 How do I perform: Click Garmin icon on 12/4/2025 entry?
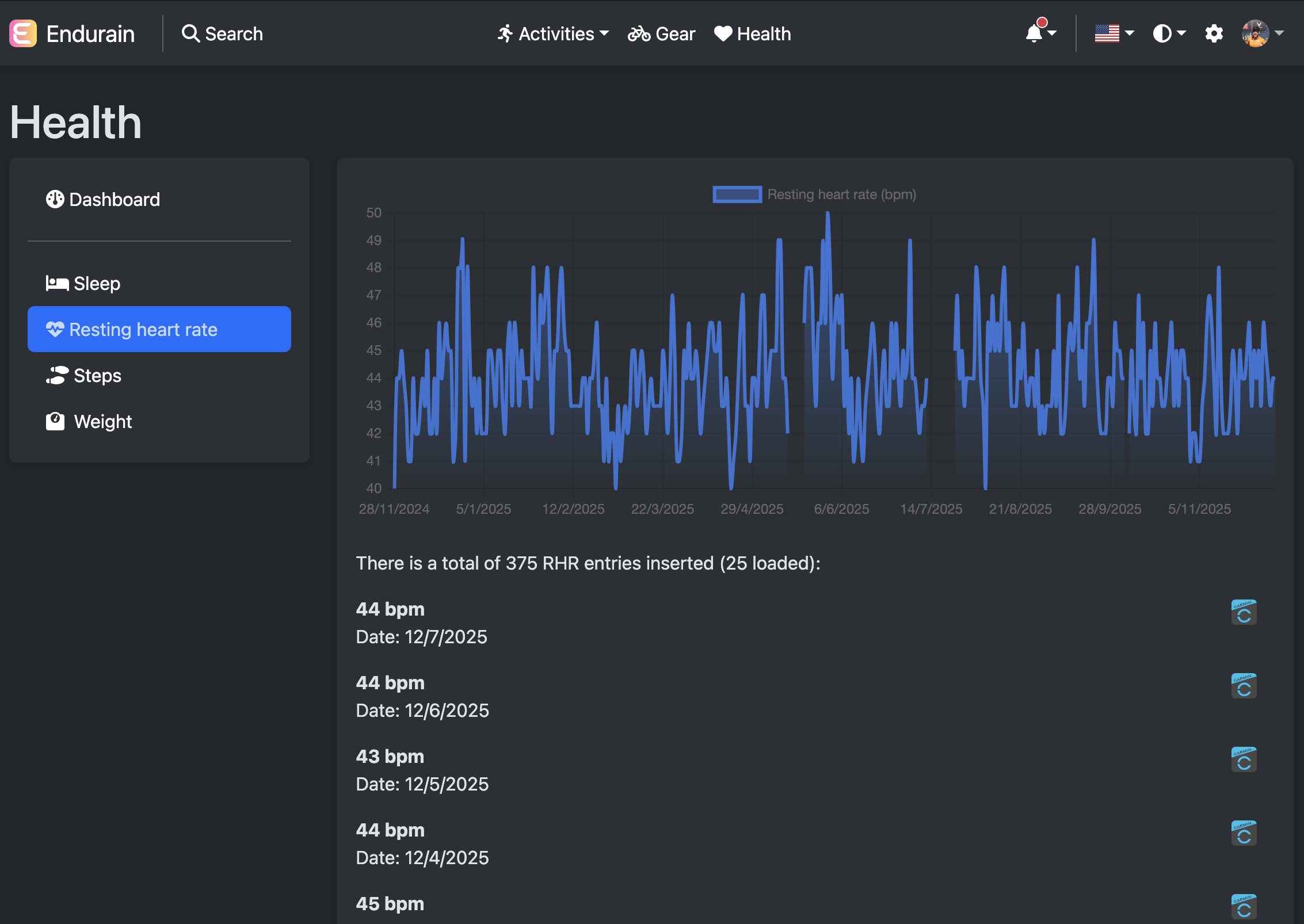1243,833
